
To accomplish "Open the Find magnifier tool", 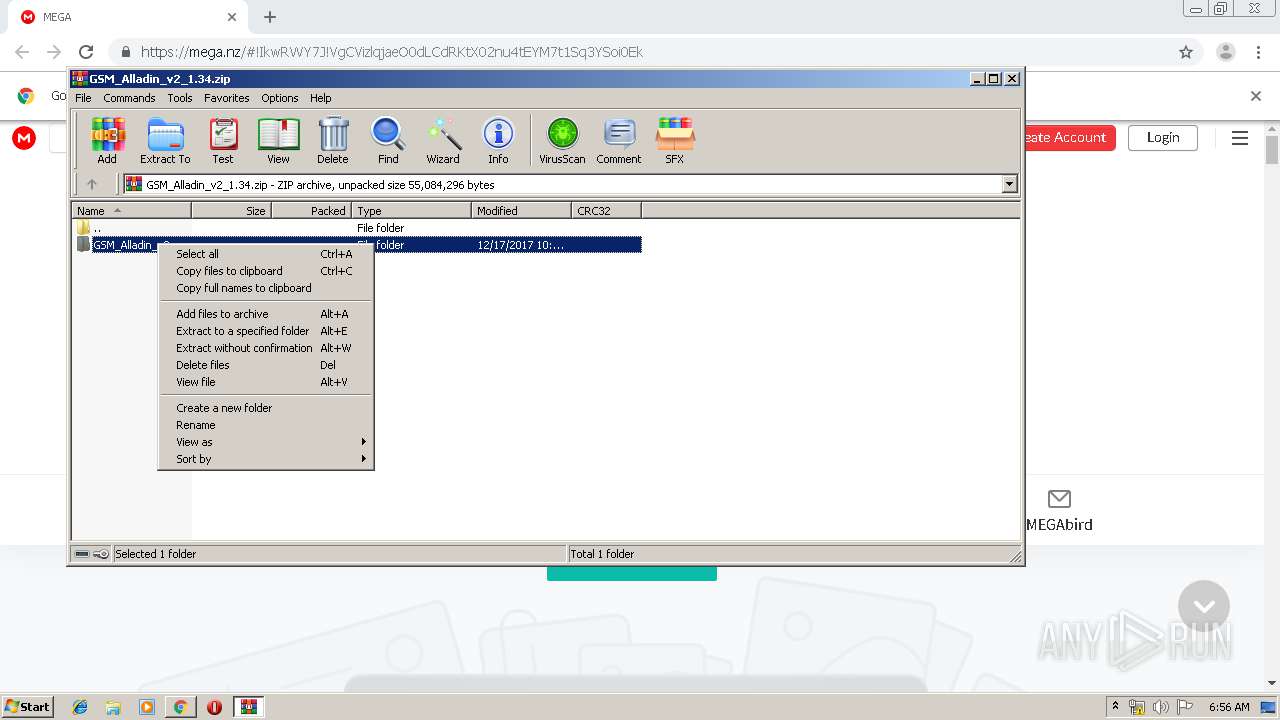I will pos(388,140).
